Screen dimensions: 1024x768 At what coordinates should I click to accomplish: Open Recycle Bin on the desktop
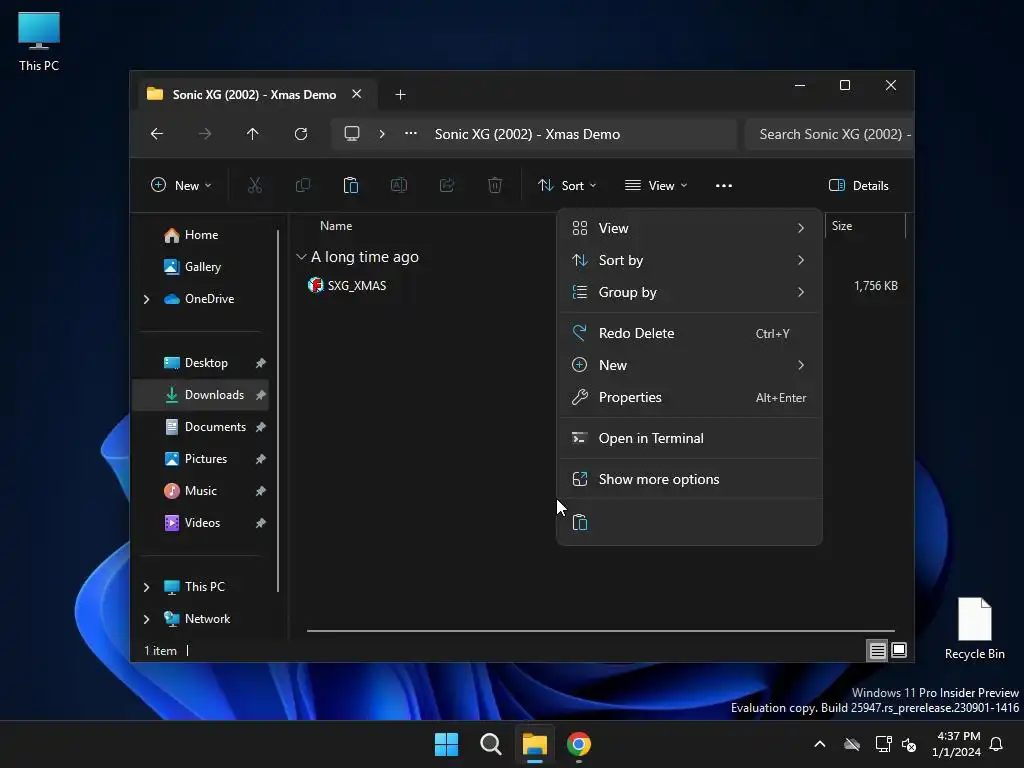pos(974,629)
